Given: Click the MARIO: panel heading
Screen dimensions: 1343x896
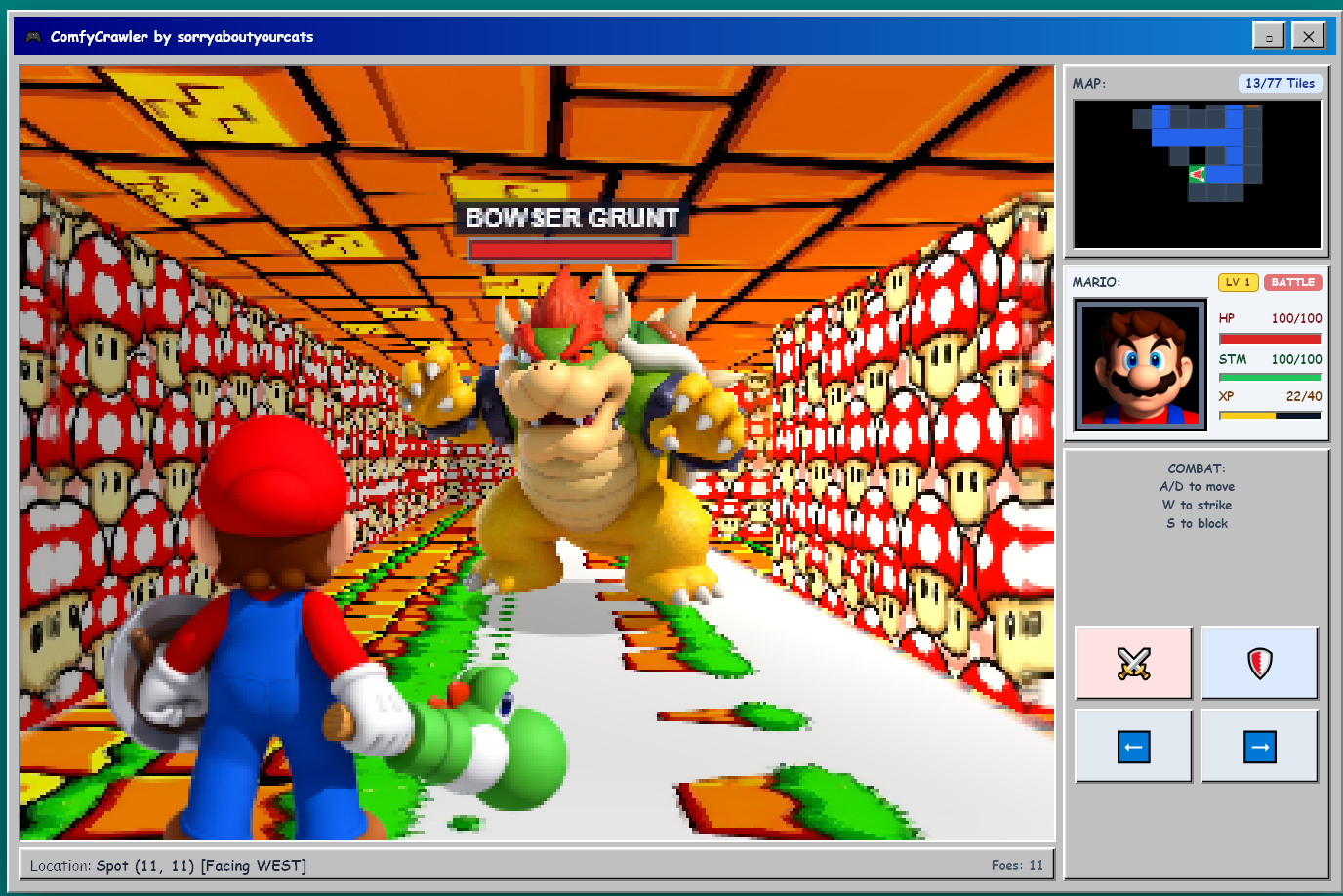Looking at the screenshot, I should [x=1096, y=282].
